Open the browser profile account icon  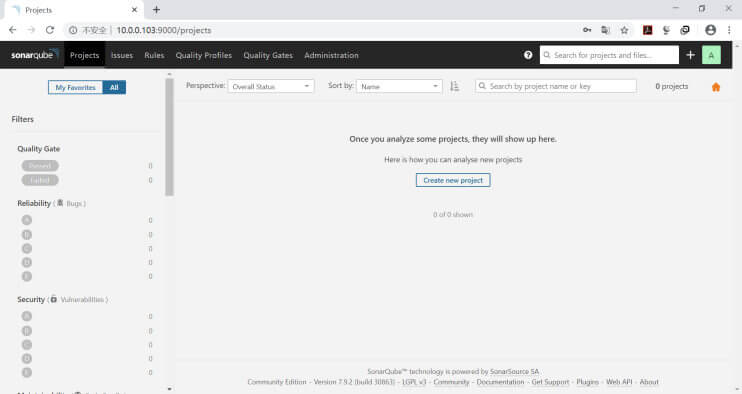(x=710, y=30)
